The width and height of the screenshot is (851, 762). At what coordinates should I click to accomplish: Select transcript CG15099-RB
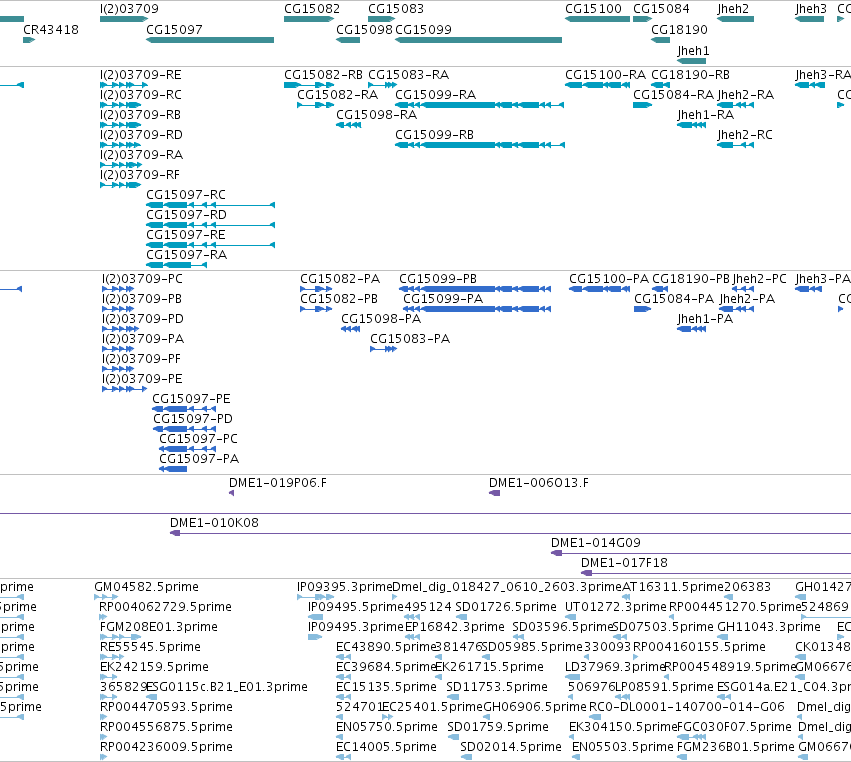434,135
